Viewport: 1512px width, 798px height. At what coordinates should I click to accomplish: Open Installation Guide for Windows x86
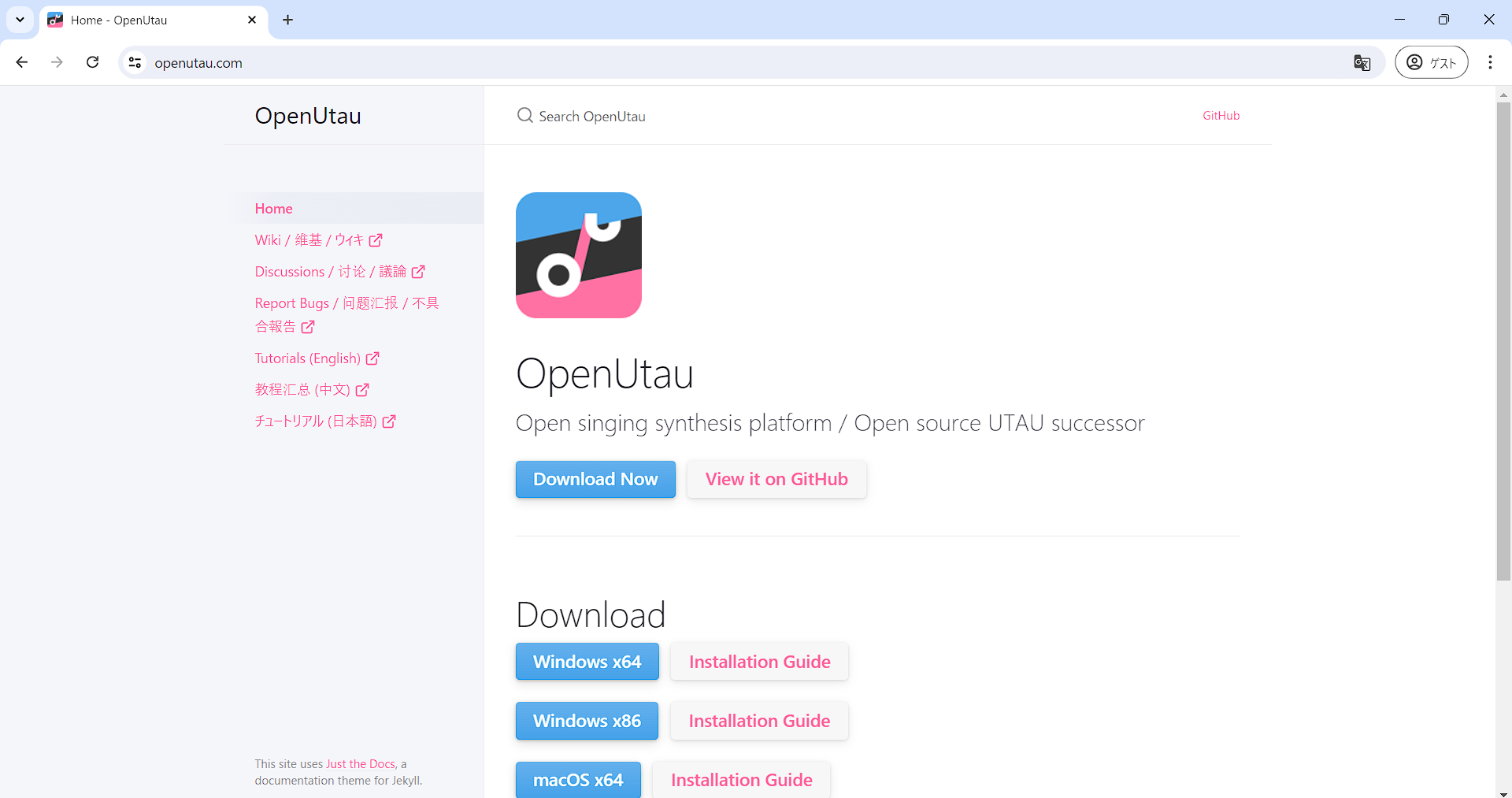point(759,721)
